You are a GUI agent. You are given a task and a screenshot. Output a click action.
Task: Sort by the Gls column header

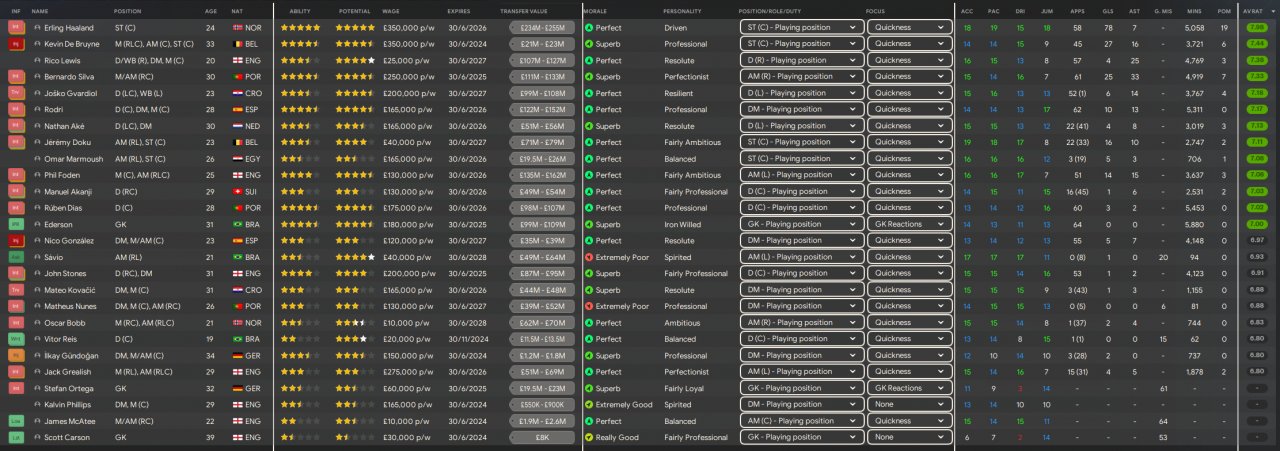[1106, 10]
